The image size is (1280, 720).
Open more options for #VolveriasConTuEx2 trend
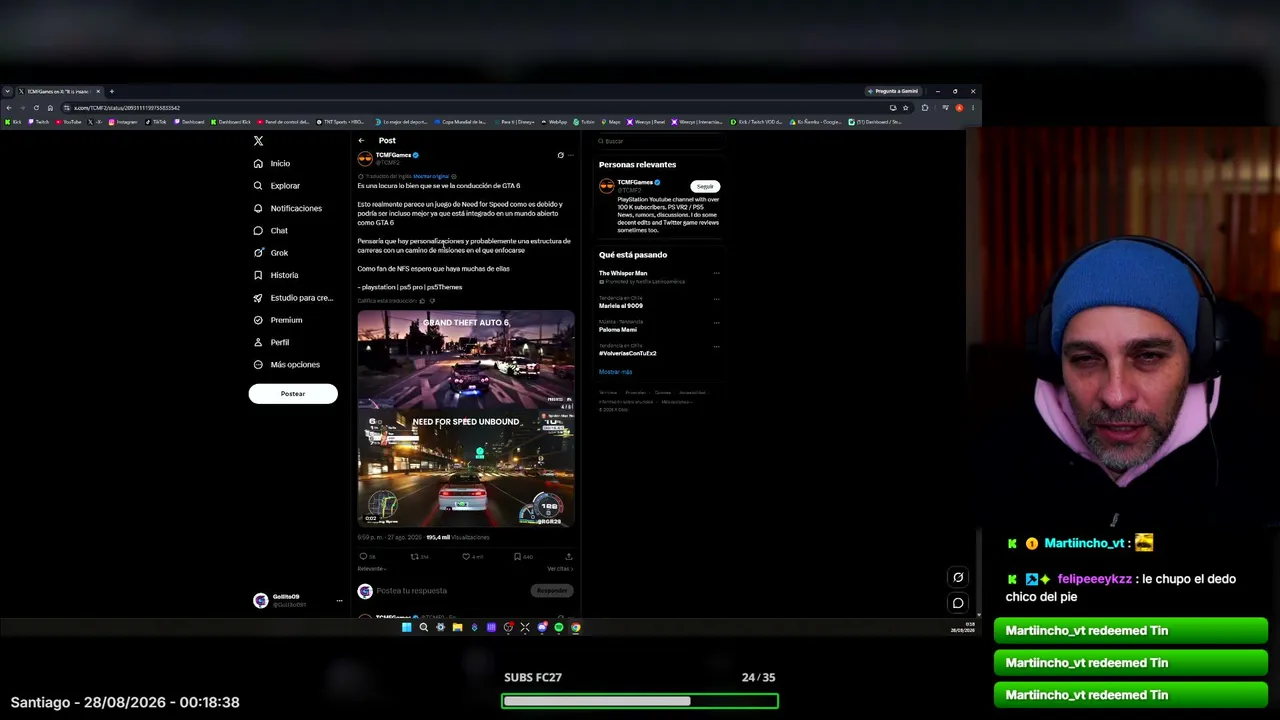[x=716, y=346]
